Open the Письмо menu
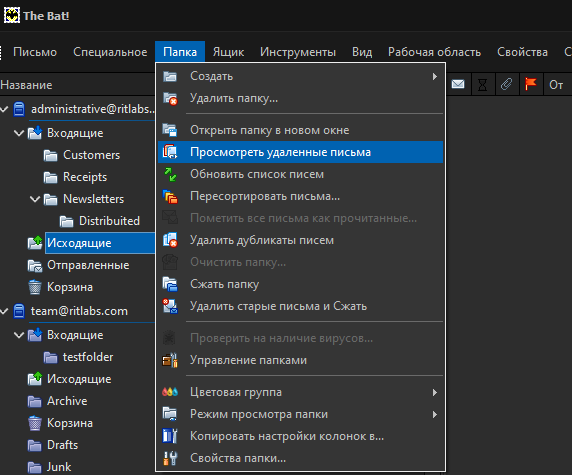 click(x=35, y=52)
